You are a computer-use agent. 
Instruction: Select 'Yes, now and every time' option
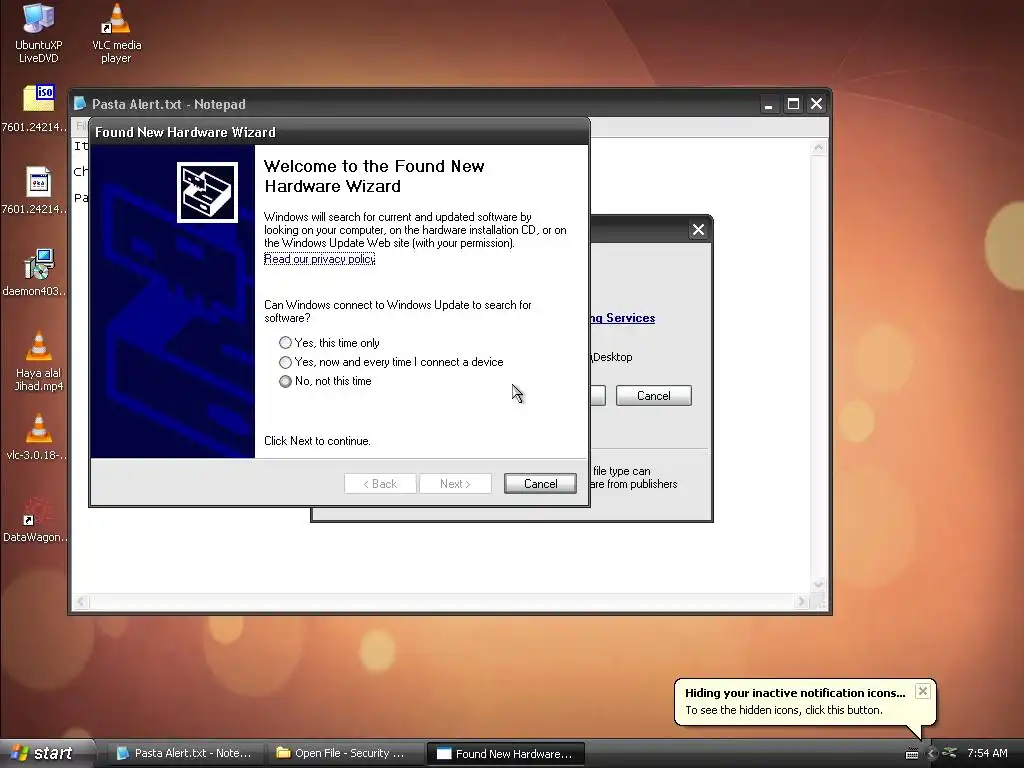391,362
